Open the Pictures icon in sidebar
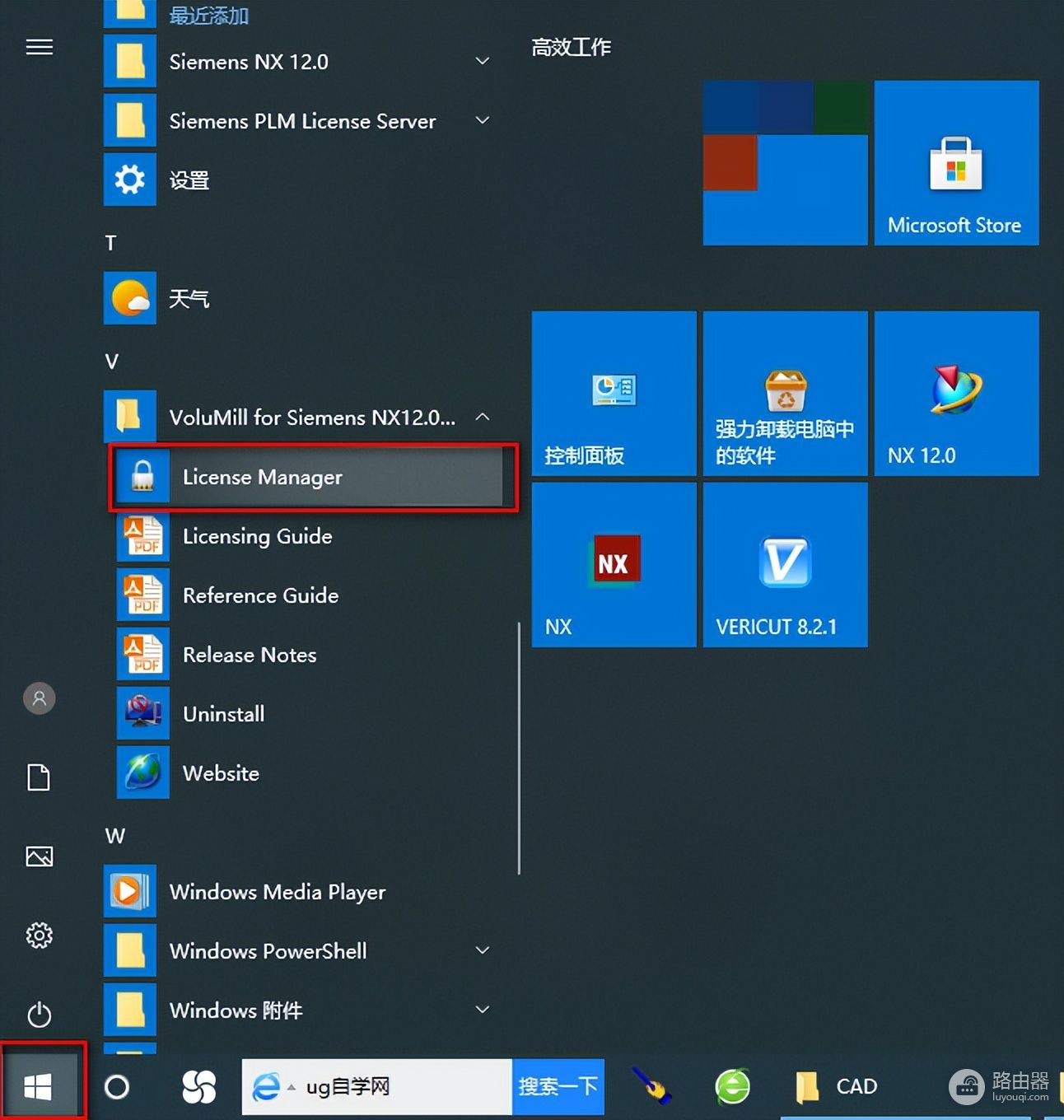Image resolution: width=1064 pixels, height=1120 pixels. tap(39, 856)
